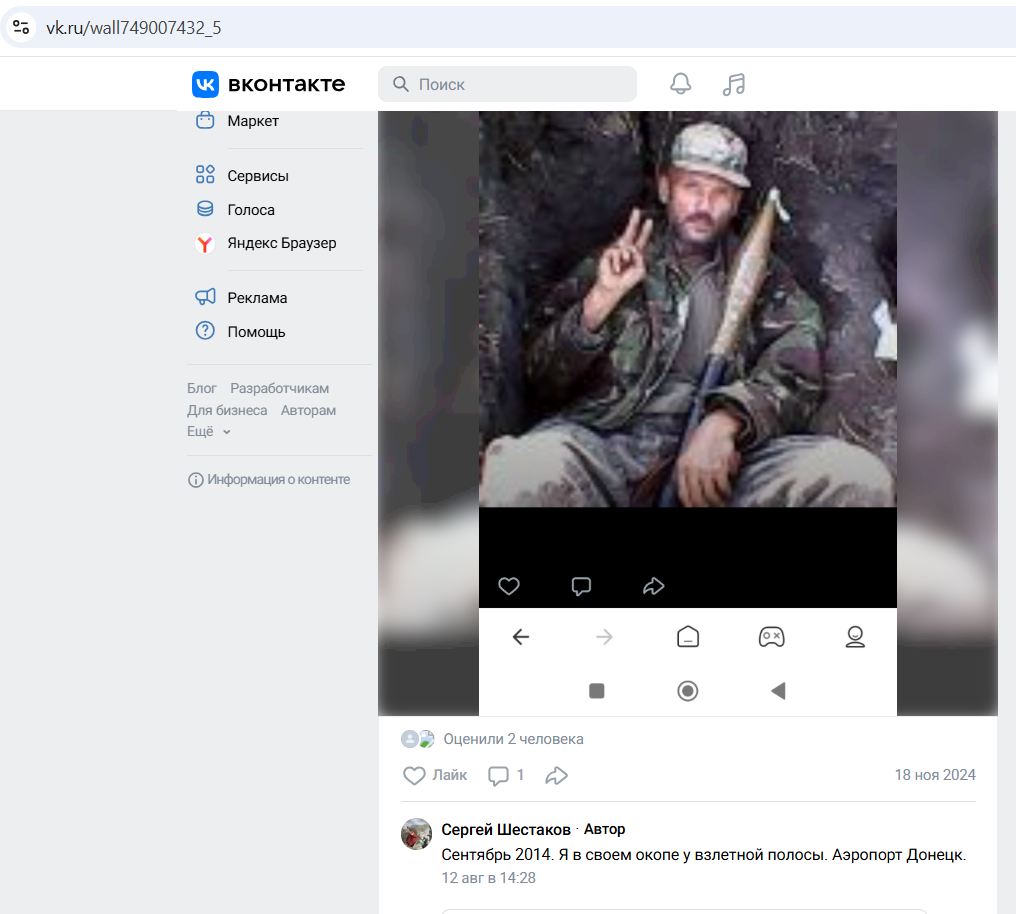The image size is (1016, 914).
Task: Select the vk.ru address bar URL
Action: click(133, 28)
